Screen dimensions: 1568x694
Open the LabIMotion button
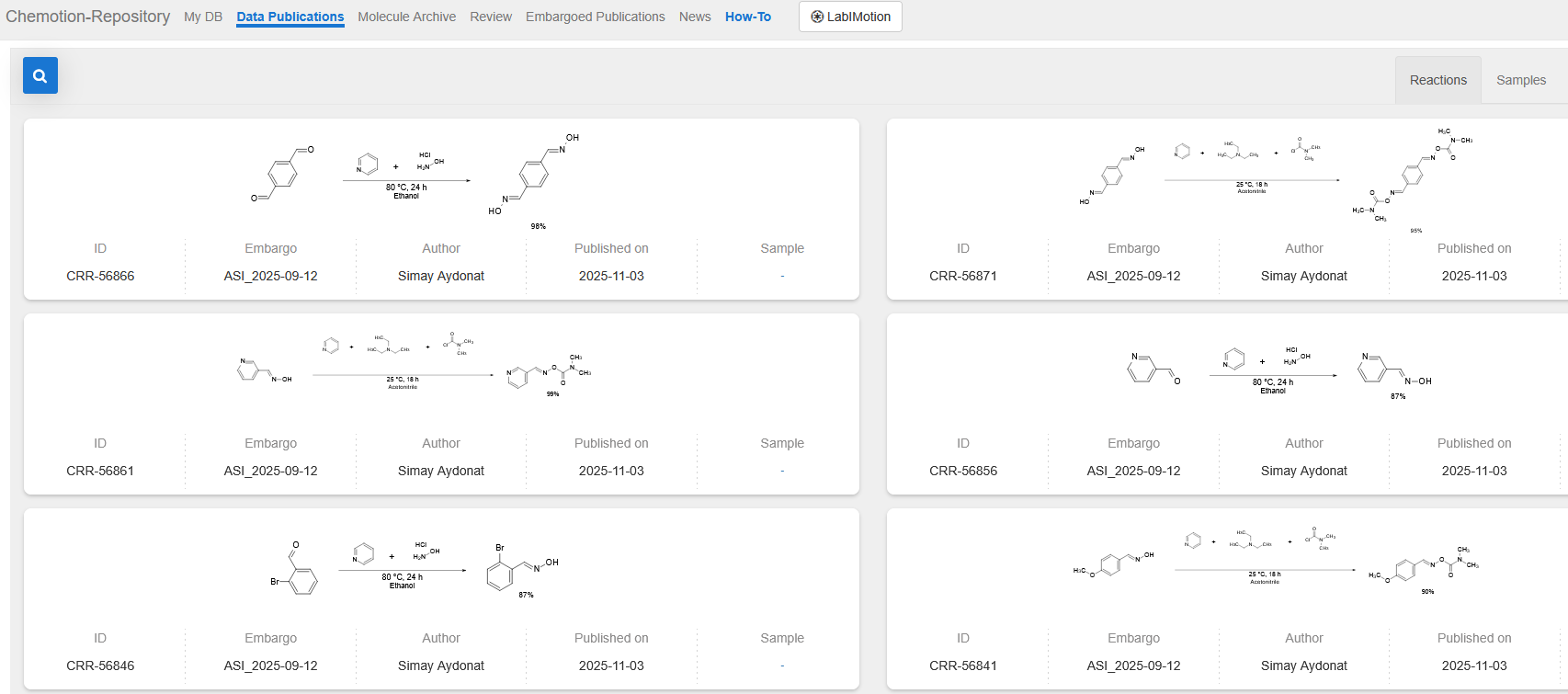[x=850, y=17]
